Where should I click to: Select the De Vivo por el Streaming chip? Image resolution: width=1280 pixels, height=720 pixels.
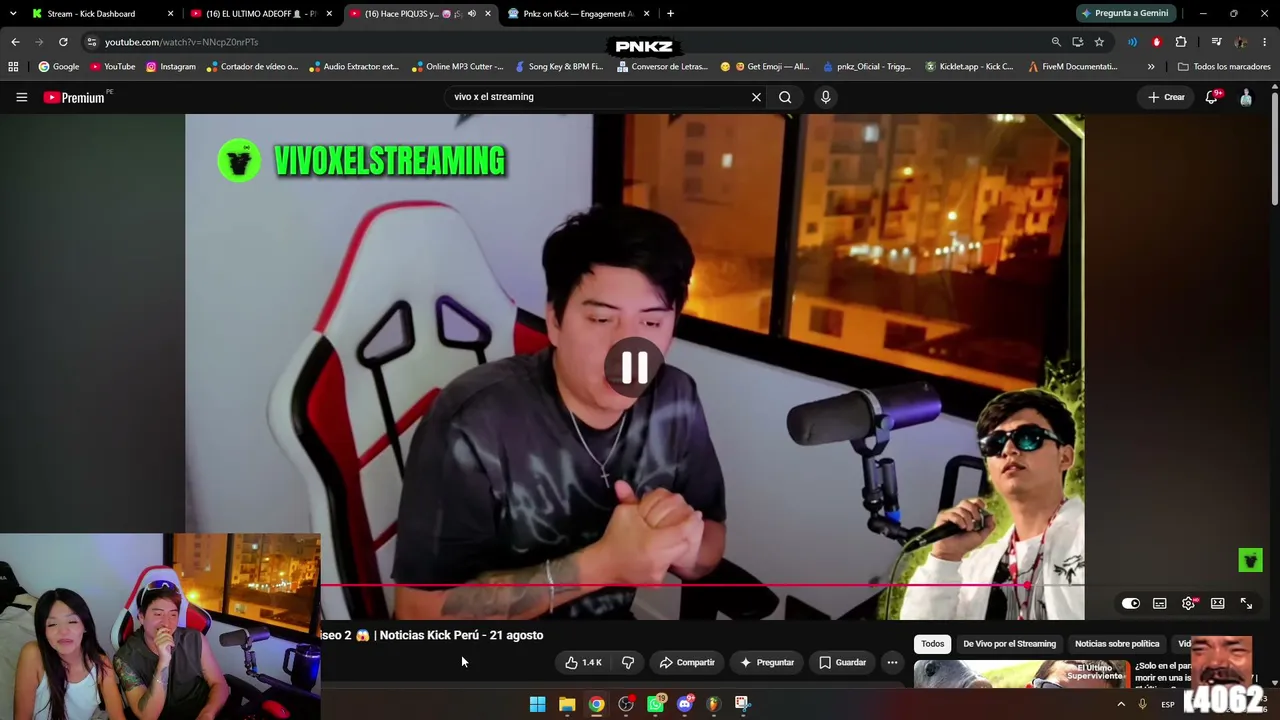[1009, 644]
